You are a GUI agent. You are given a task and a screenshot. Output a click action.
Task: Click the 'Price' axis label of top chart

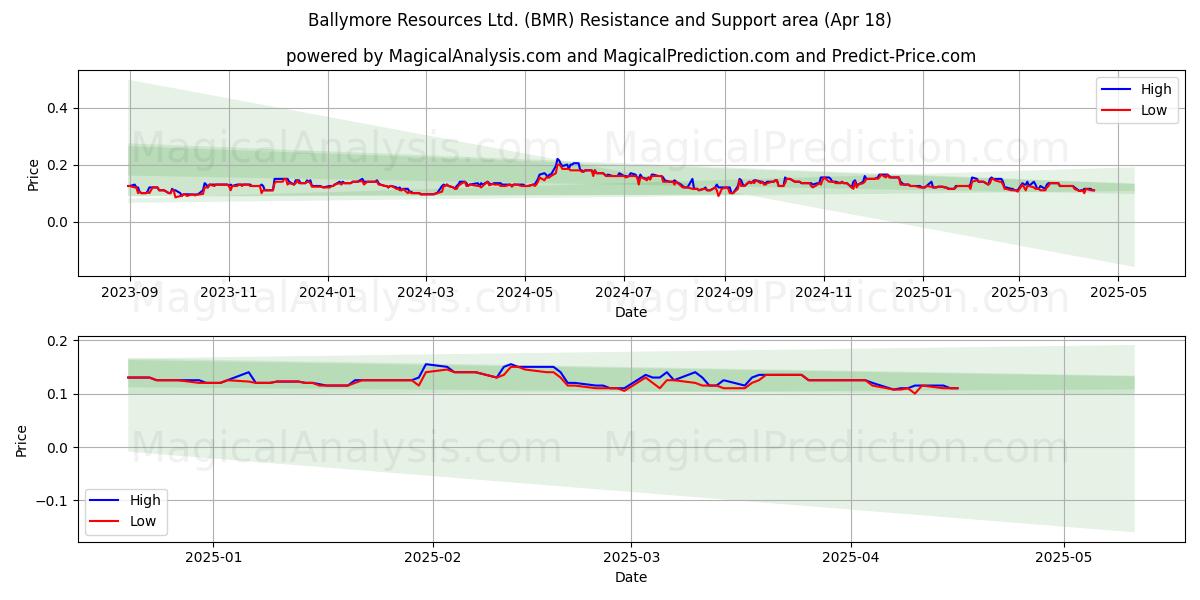click(x=33, y=174)
